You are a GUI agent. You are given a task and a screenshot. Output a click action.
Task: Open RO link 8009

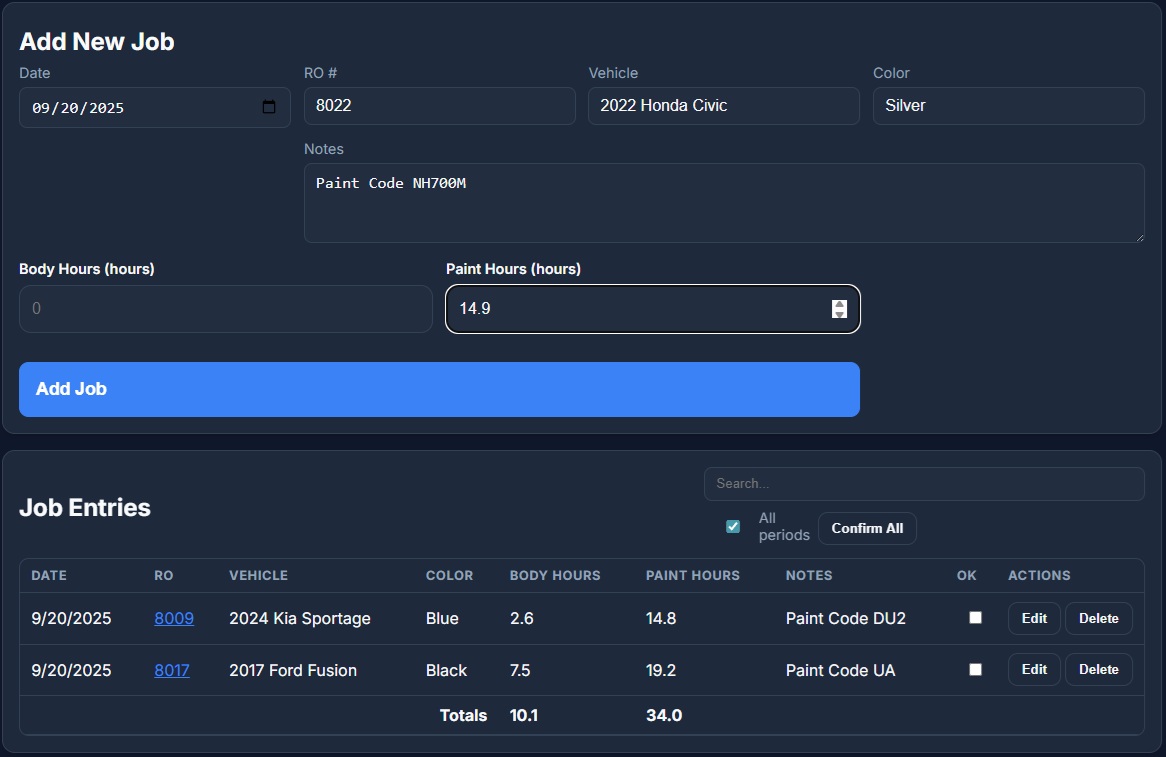(174, 618)
